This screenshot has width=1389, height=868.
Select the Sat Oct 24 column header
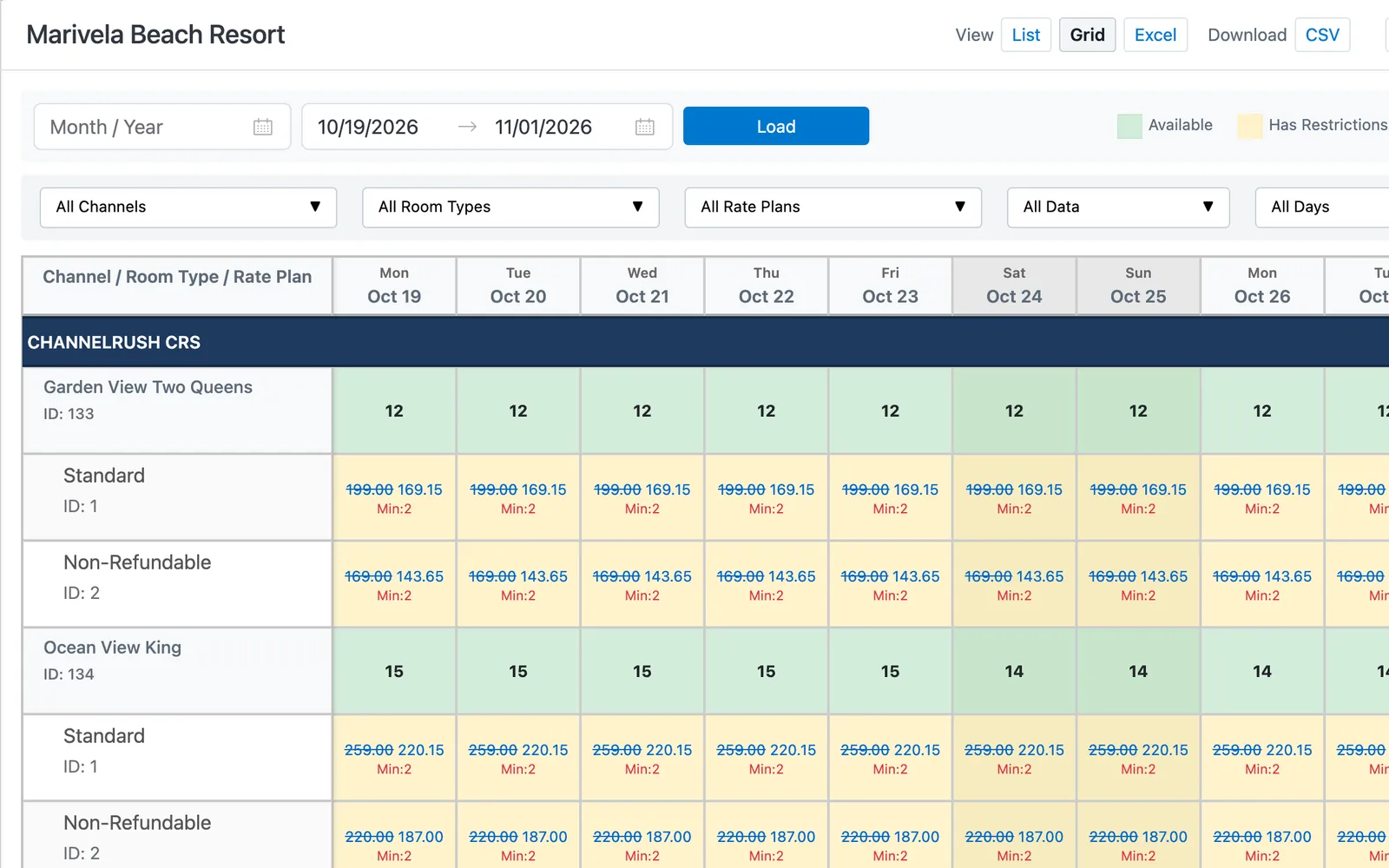(1014, 286)
